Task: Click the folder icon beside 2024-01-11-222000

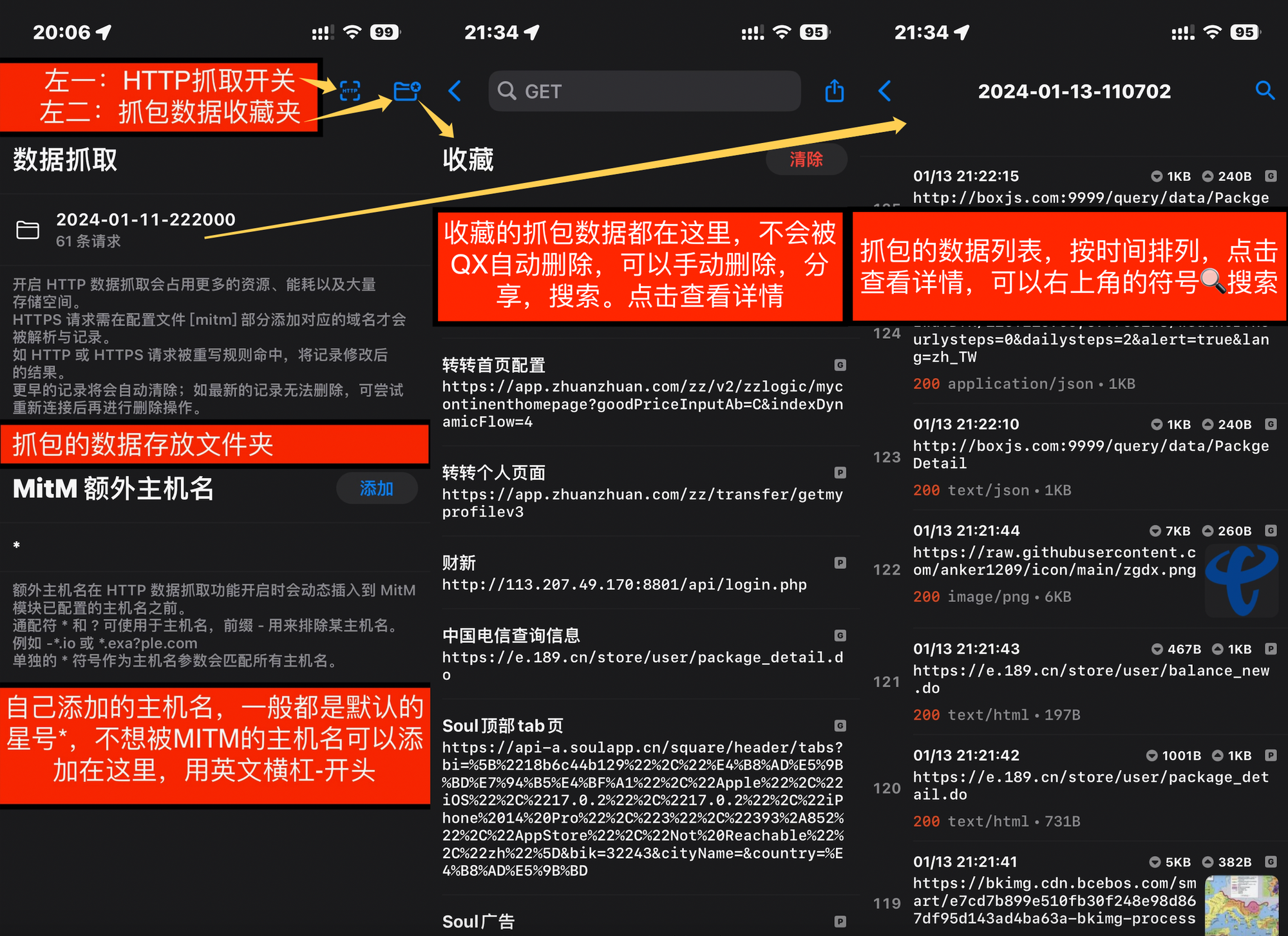Action: coord(28,230)
